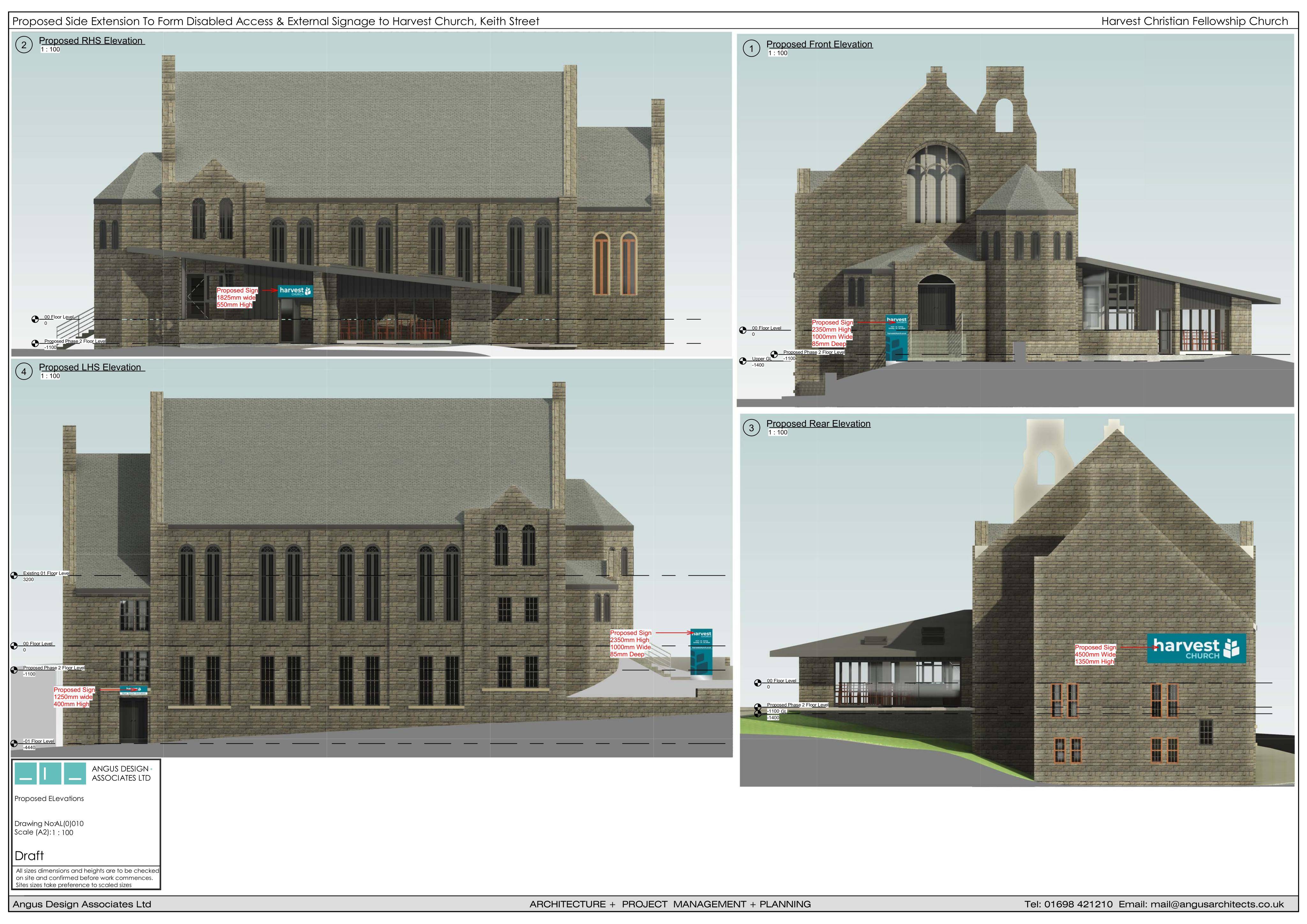Click the Existing 01 Floor Level datum symbol
Image resolution: width=1307 pixels, height=924 pixels.
14,576
